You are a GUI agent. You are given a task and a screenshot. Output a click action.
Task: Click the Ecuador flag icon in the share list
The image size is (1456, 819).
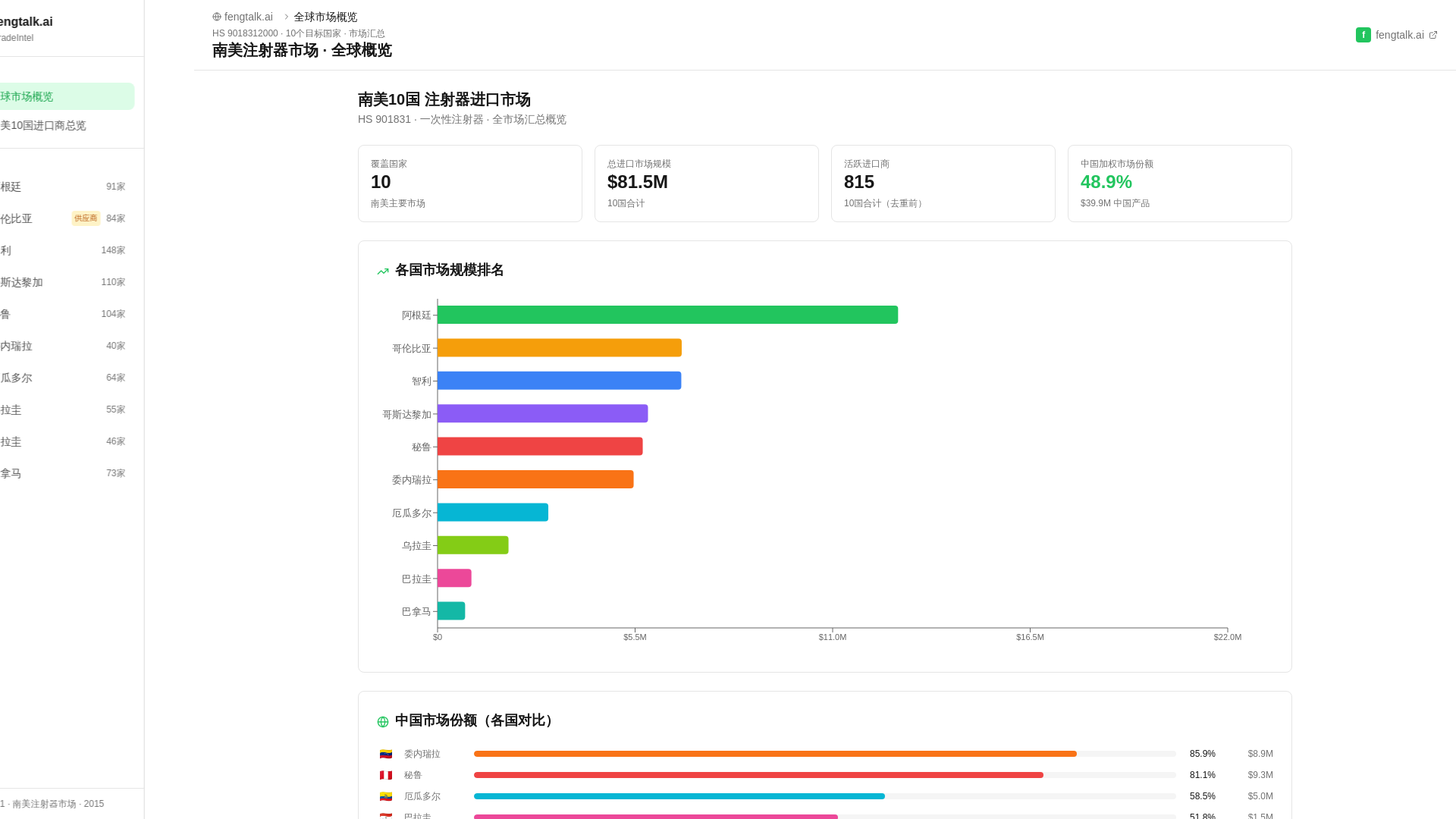(x=386, y=796)
